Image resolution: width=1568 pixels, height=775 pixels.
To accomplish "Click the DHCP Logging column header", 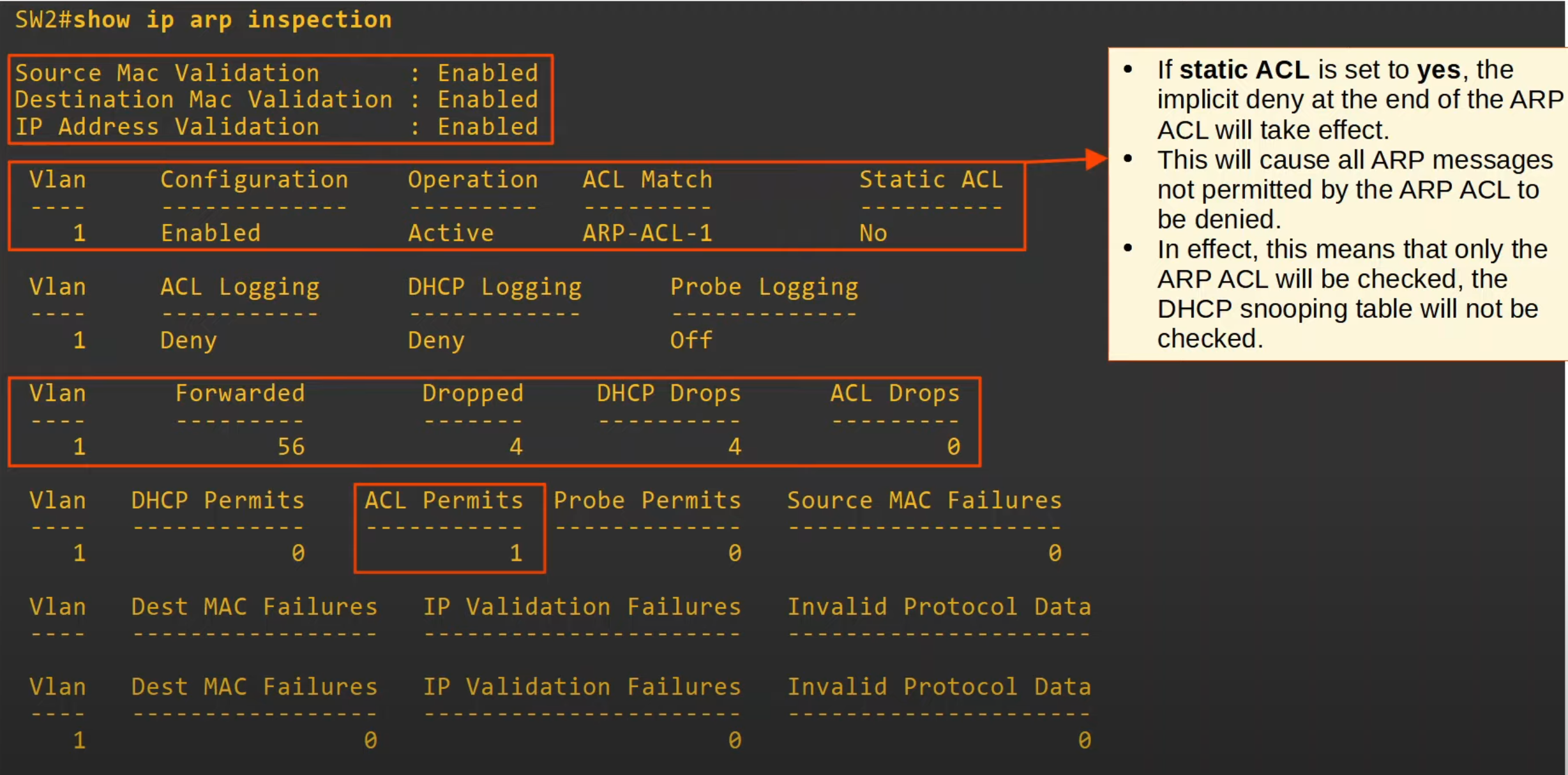I will (495, 287).
